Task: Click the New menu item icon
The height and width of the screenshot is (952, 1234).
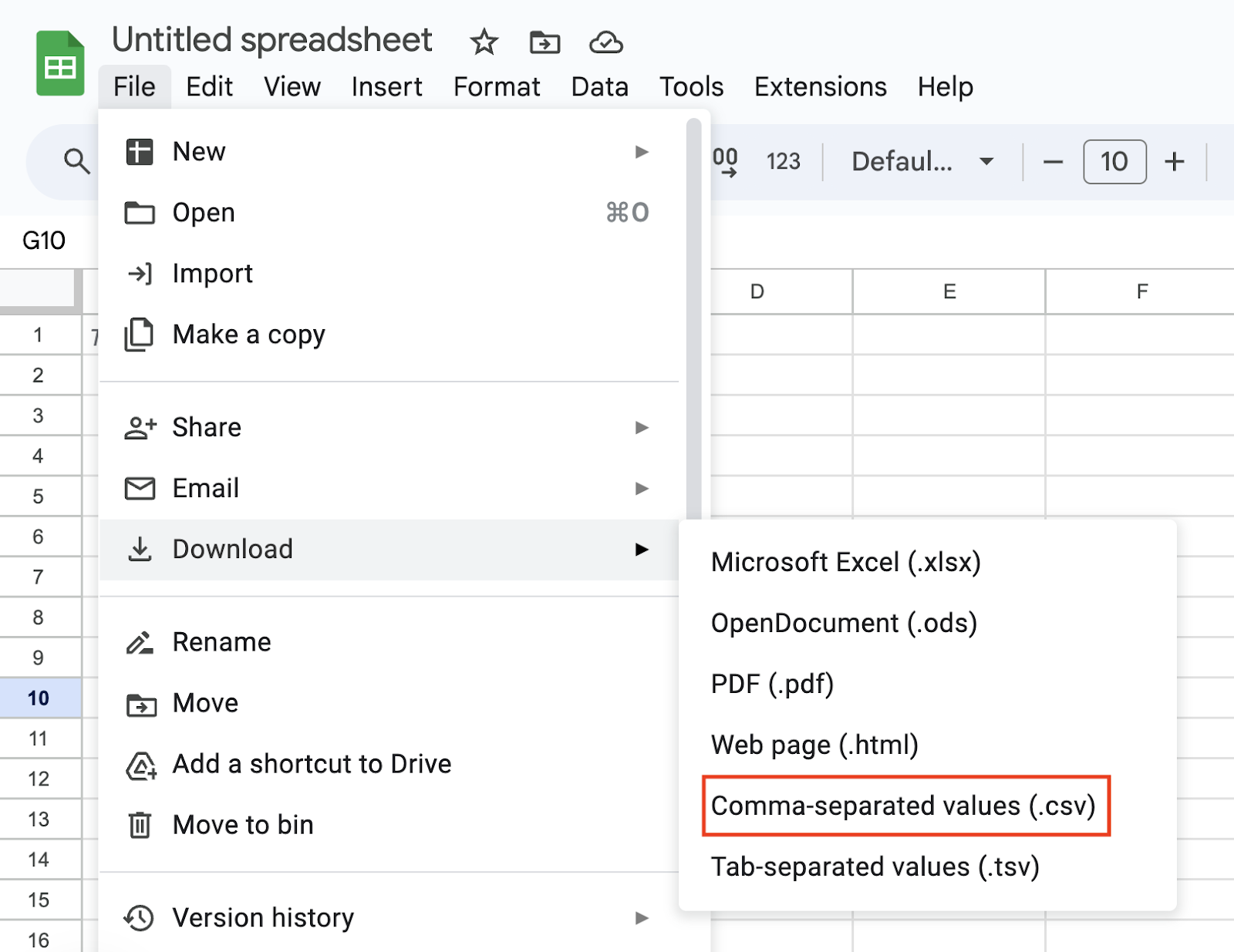Action: (x=140, y=152)
